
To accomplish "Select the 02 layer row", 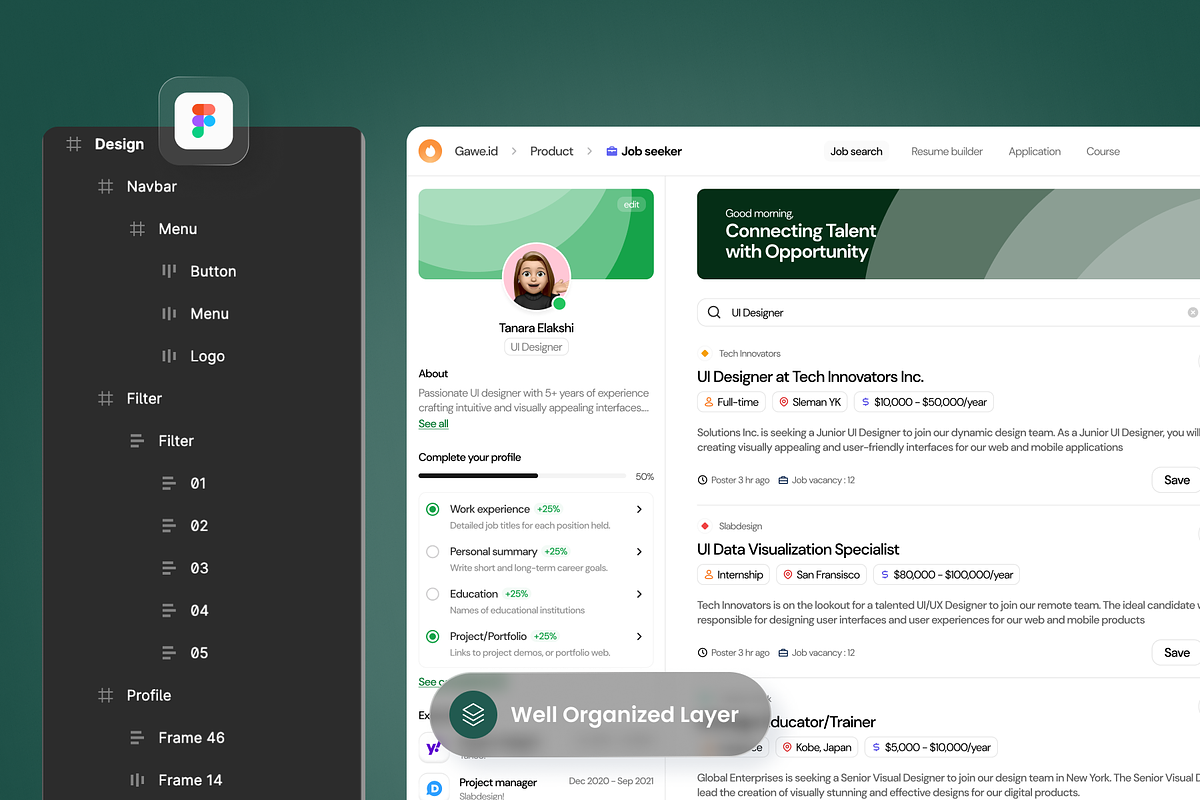I will click(x=199, y=526).
